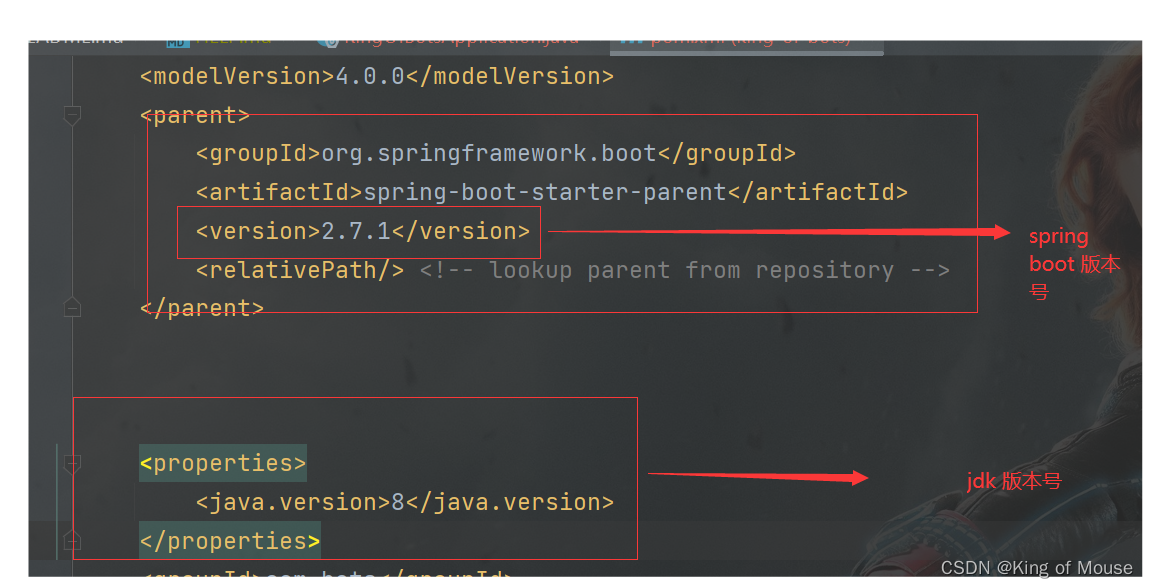Click the spring-boot-starter-parent artifactId value
The height and width of the screenshot is (588, 1149).
click(x=544, y=192)
